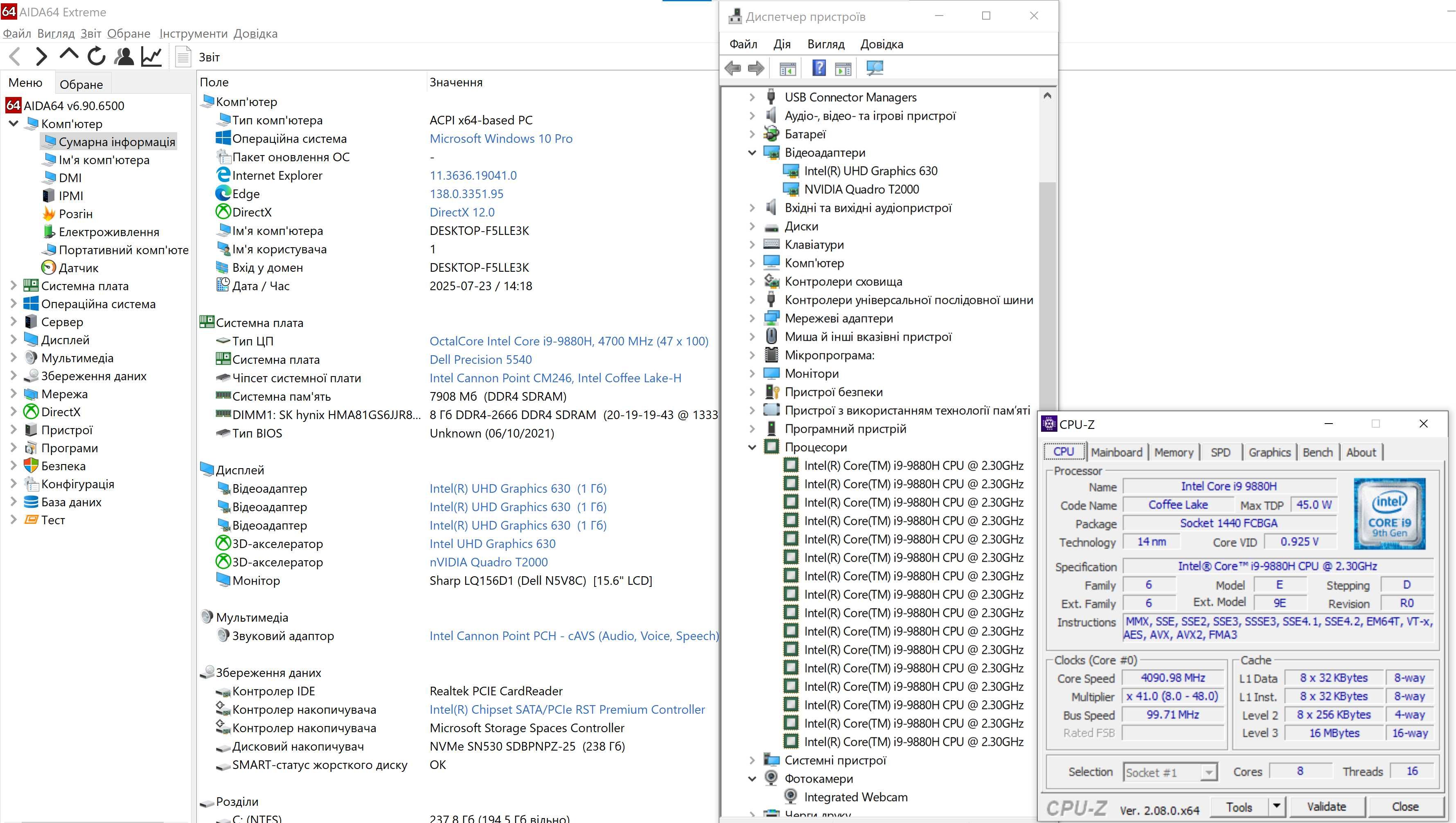Click the Device Manager scan hardware monitor icon
Image resolution: width=1456 pixels, height=823 pixels.
coord(875,68)
